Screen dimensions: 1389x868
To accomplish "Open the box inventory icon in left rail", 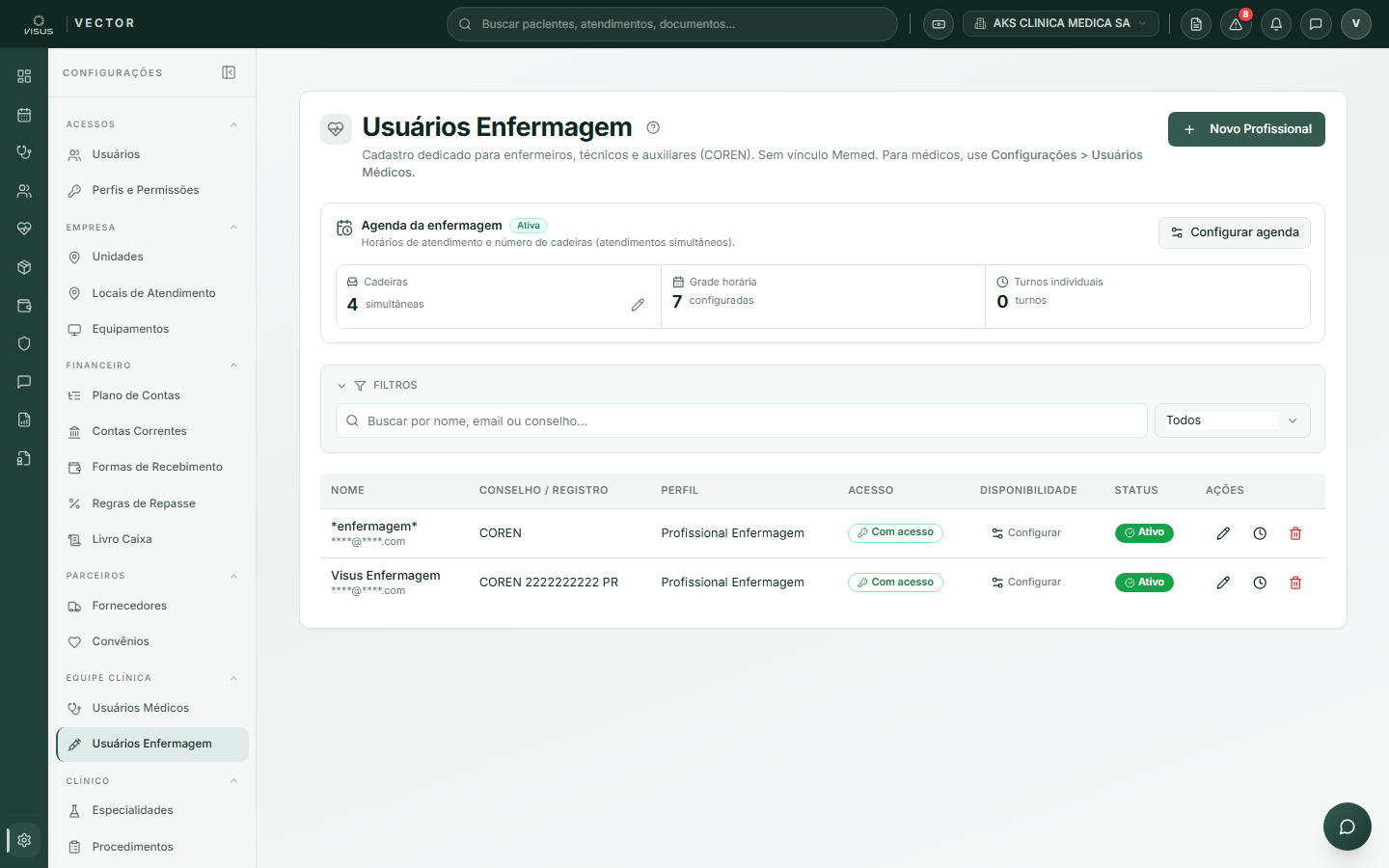I will tap(24, 267).
